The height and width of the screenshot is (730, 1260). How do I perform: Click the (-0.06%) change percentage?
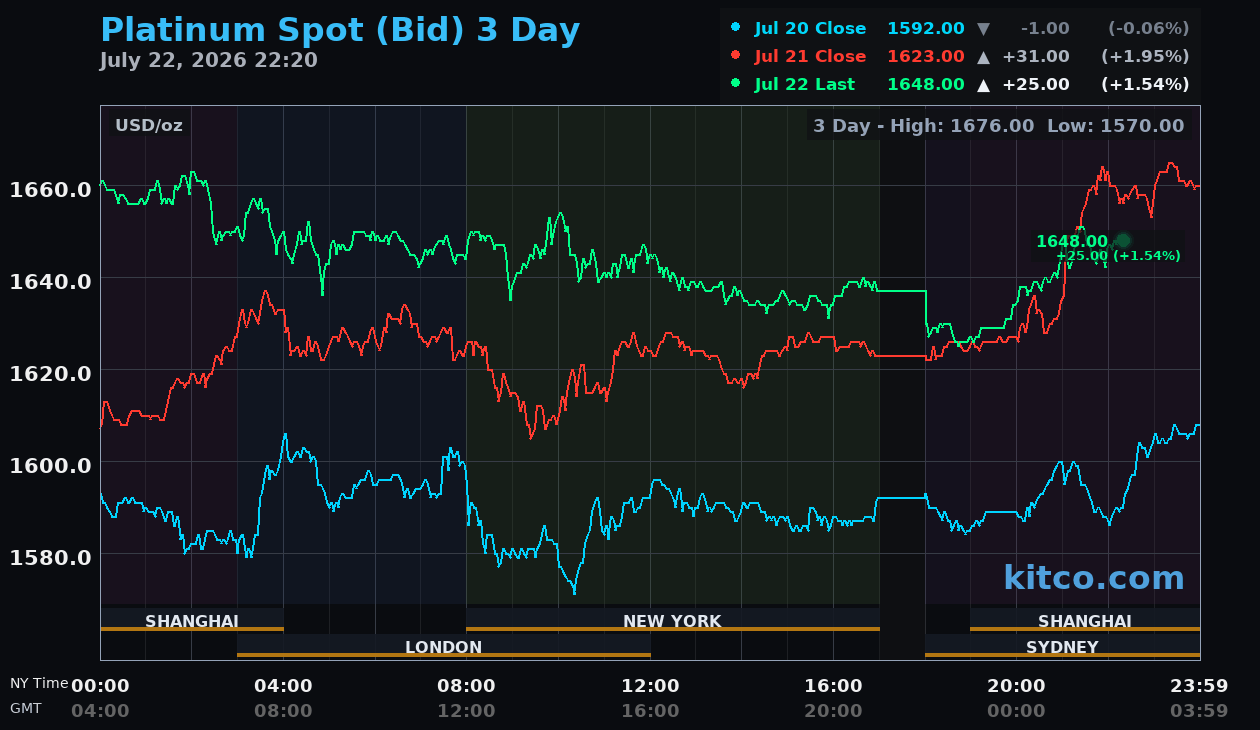(1148, 29)
